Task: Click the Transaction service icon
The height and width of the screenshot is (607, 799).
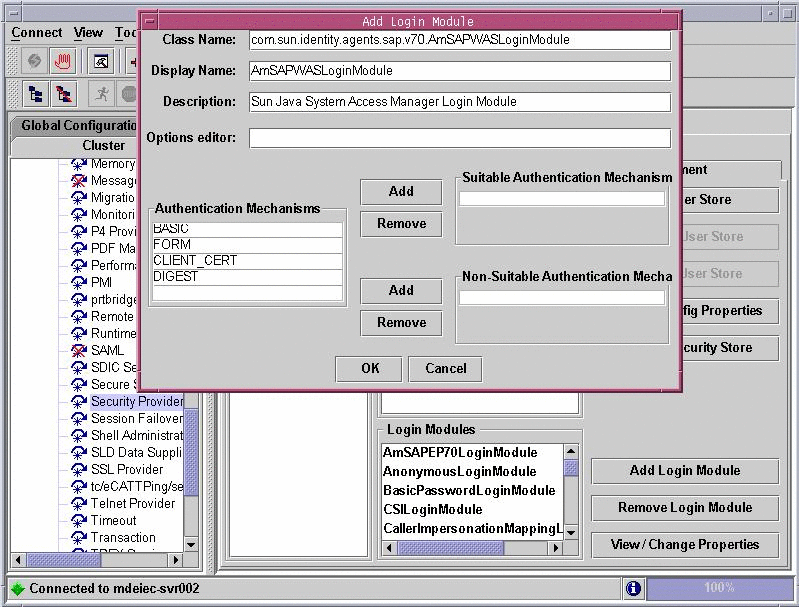Action: pos(78,538)
